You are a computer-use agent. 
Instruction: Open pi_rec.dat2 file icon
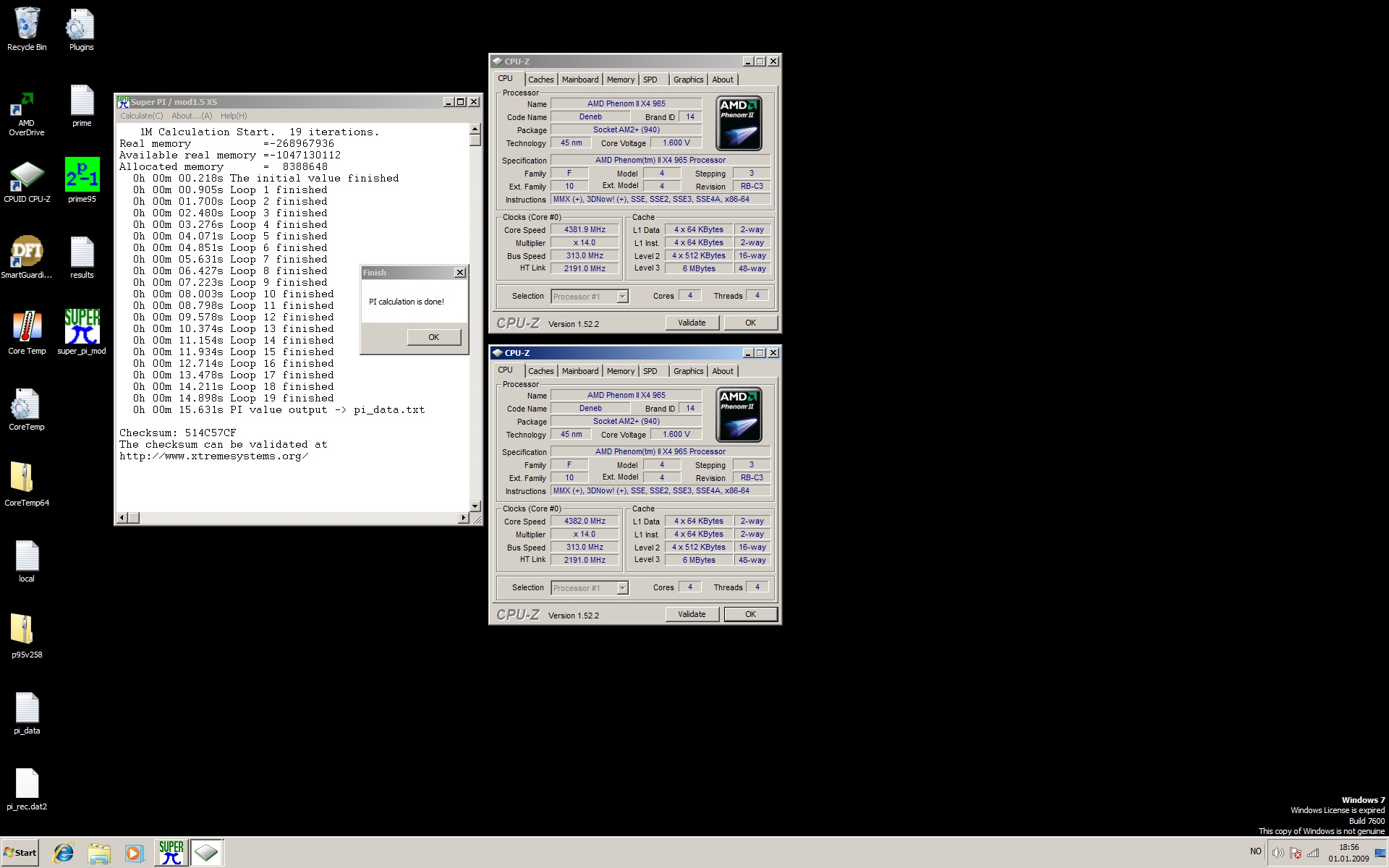[x=27, y=789]
